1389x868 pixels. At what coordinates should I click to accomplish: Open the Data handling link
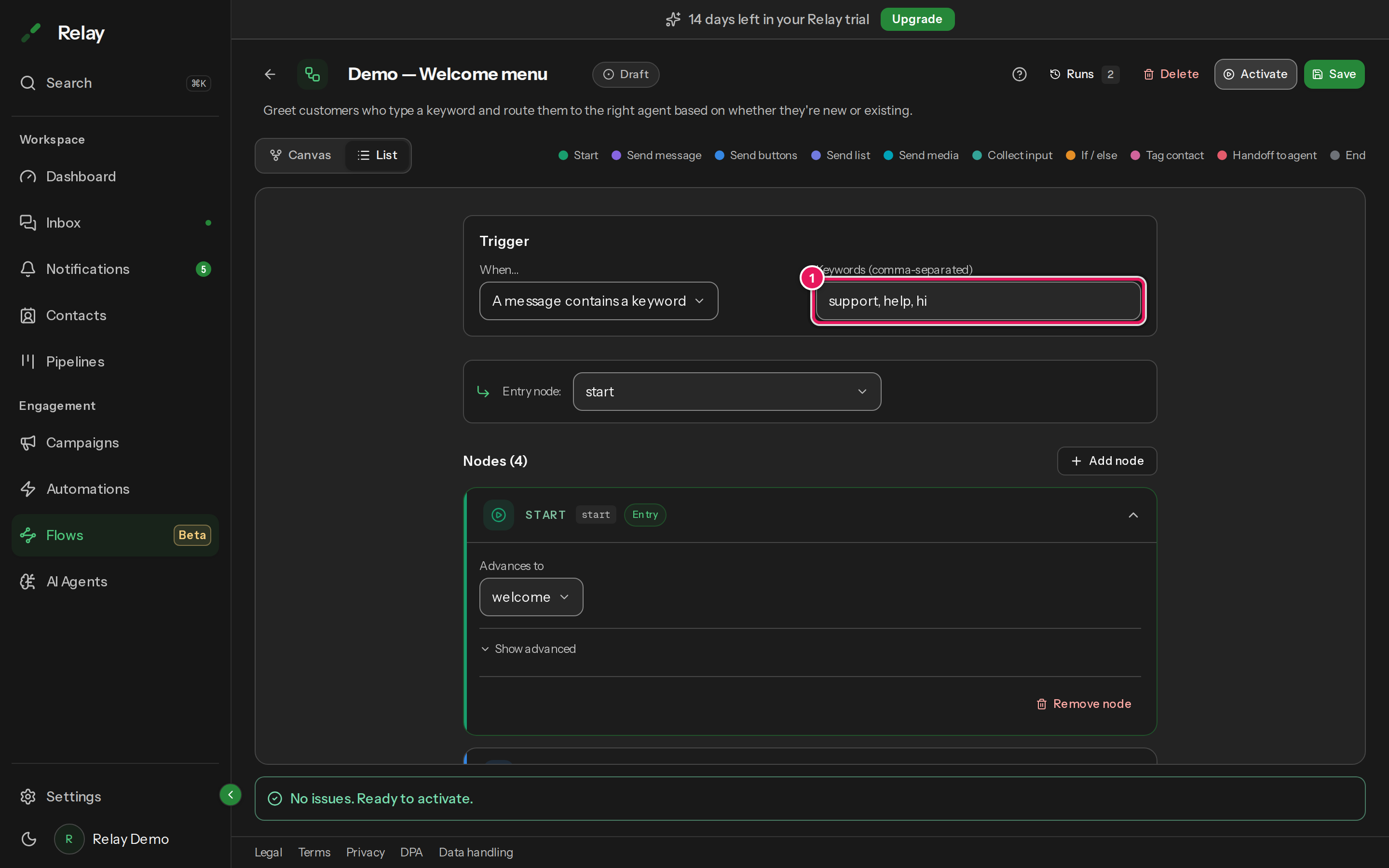(x=476, y=852)
